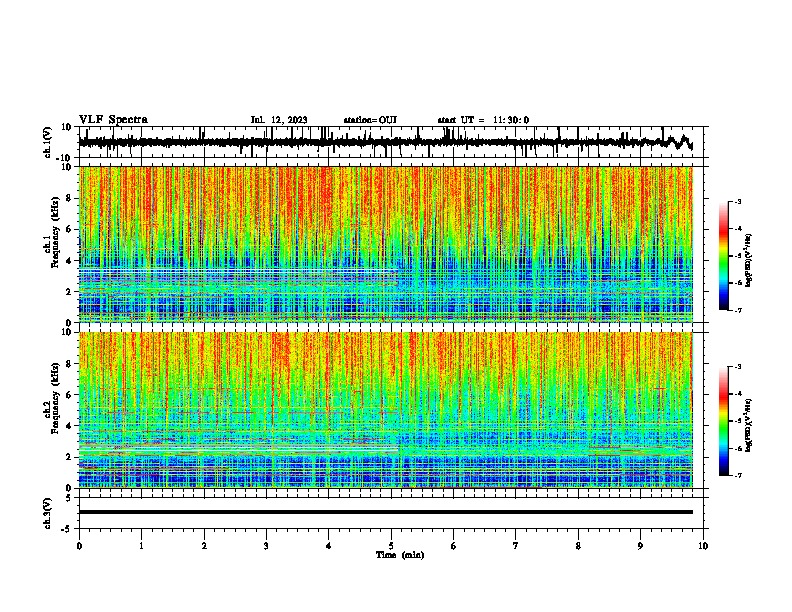The width and height of the screenshot is (792, 612).
Task: Click the "ch.3(V)" axis label
Action: pyautogui.click(x=47, y=514)
